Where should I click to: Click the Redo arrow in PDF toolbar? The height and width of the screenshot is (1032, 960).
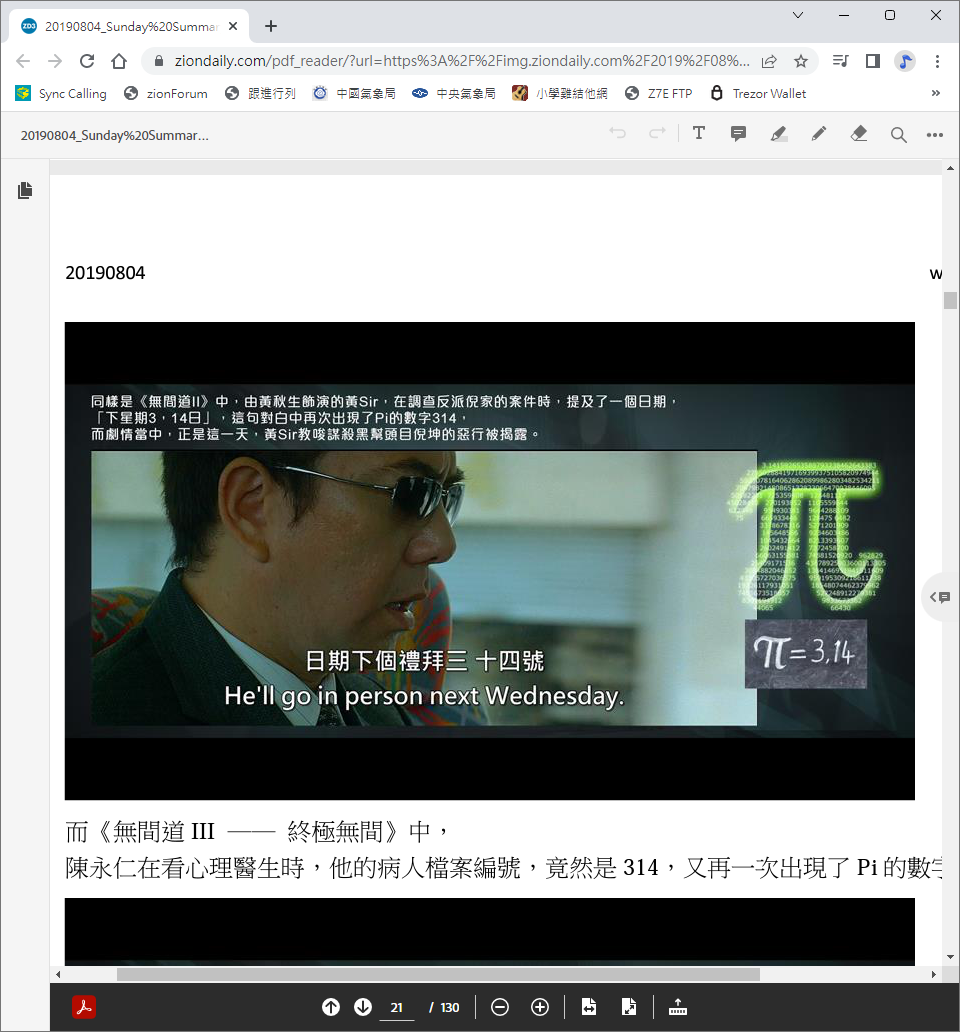[657, 134]
